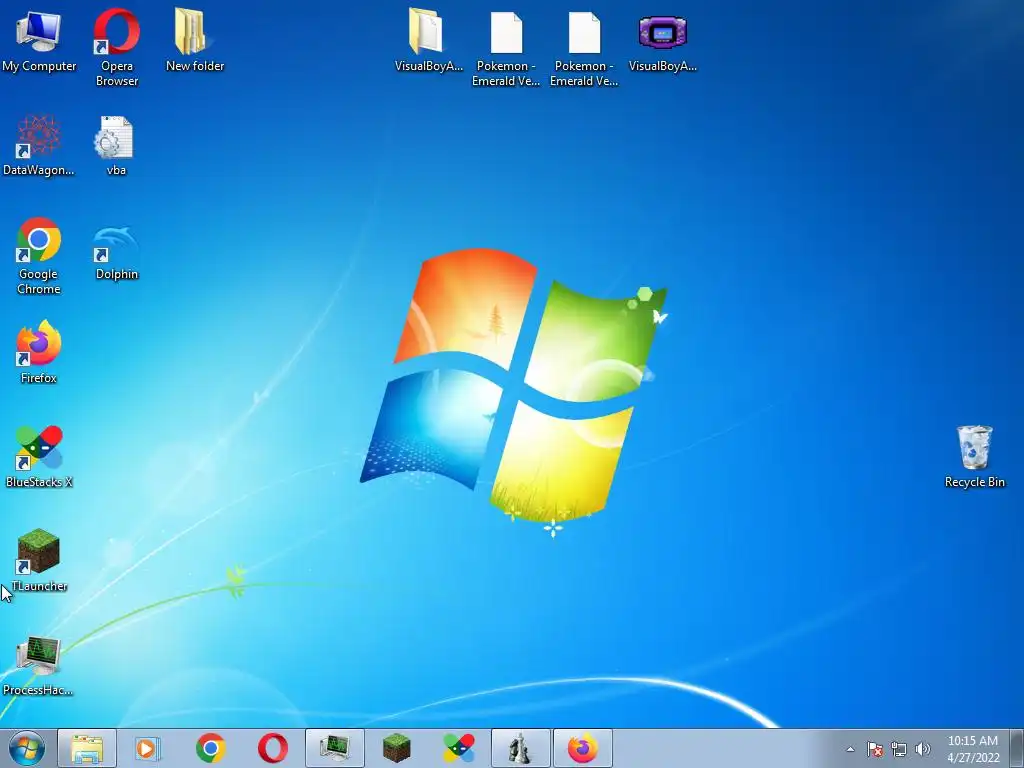Open BlueStacks X from the taskbar
The width and height of the screenshot is (1024, 768).
coord(458,748)
